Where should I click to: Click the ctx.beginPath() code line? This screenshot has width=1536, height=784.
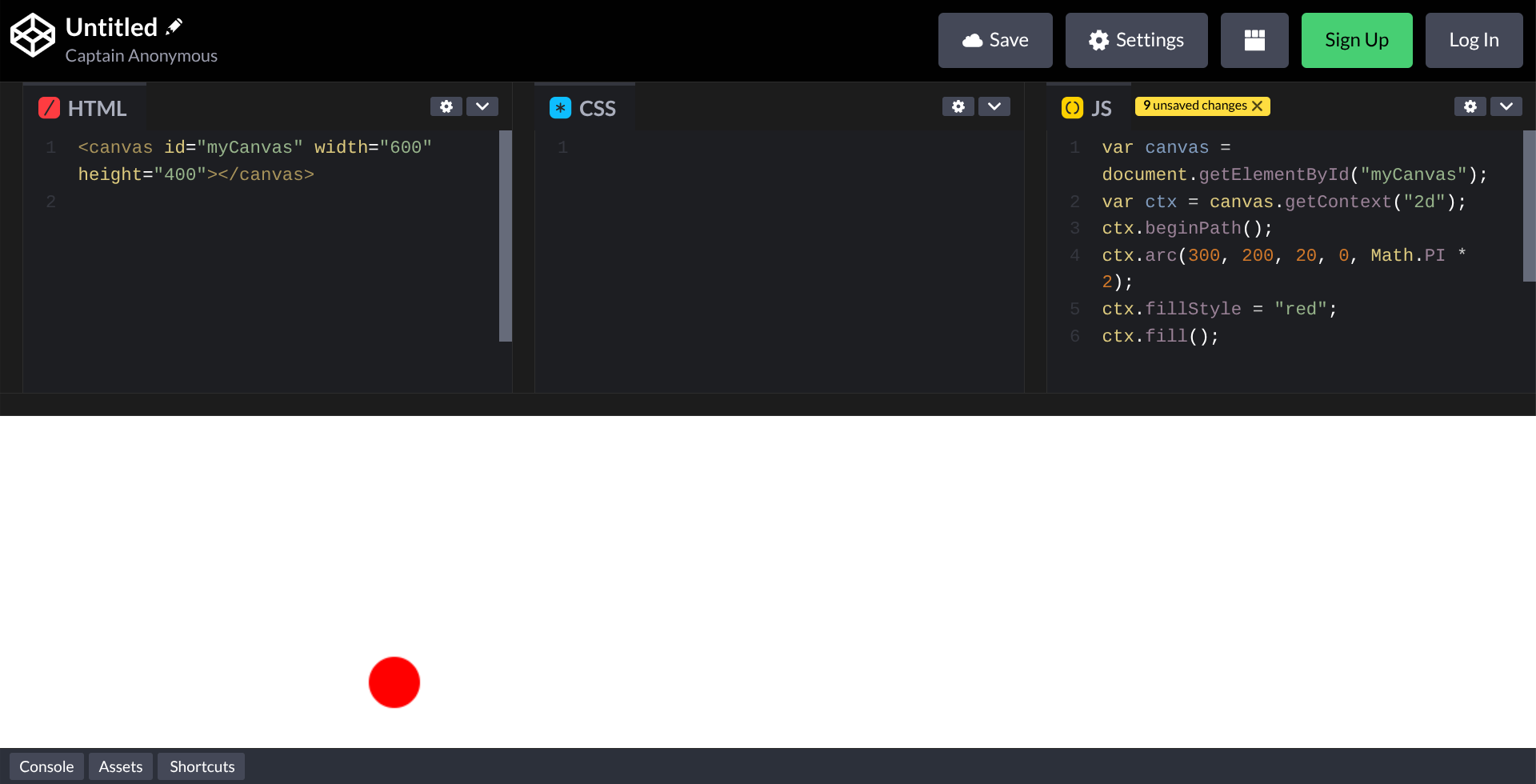[x=1187, y=228]
